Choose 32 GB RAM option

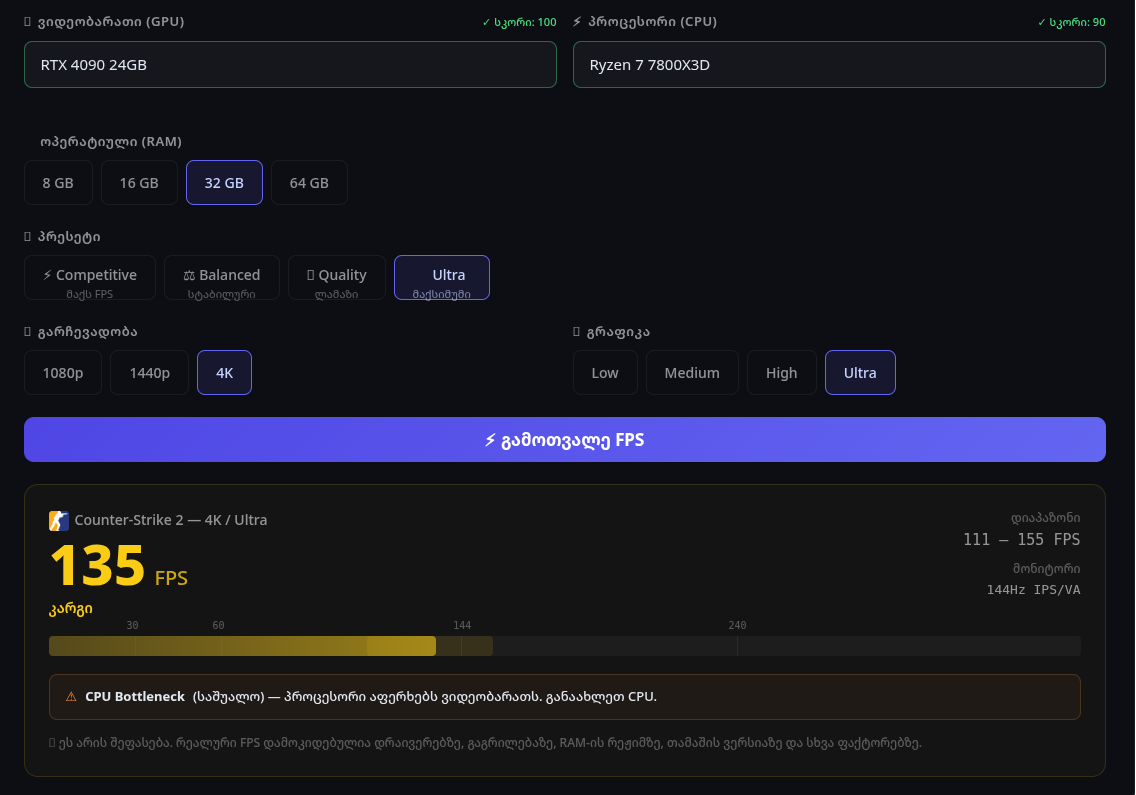[x=224, y=183]
